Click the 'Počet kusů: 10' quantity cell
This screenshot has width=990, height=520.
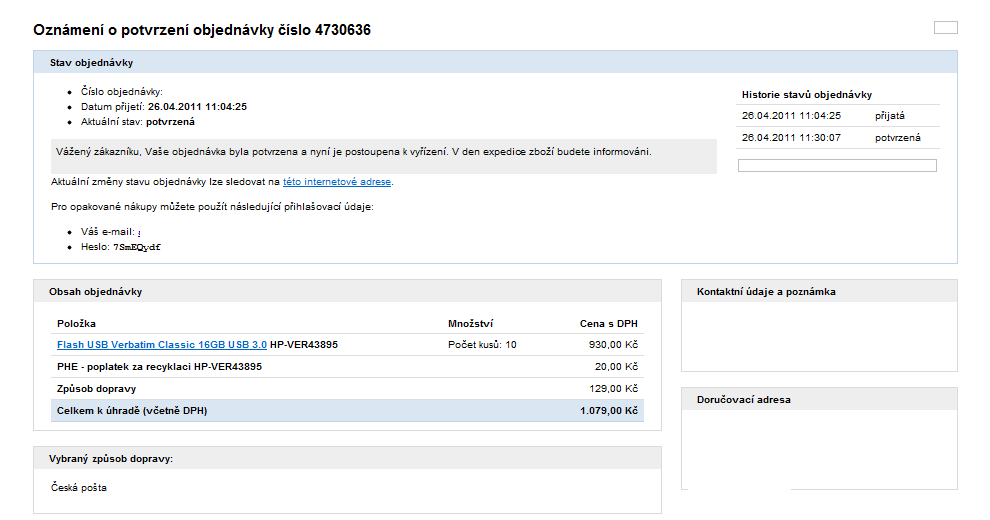click(x=482, y=345)
